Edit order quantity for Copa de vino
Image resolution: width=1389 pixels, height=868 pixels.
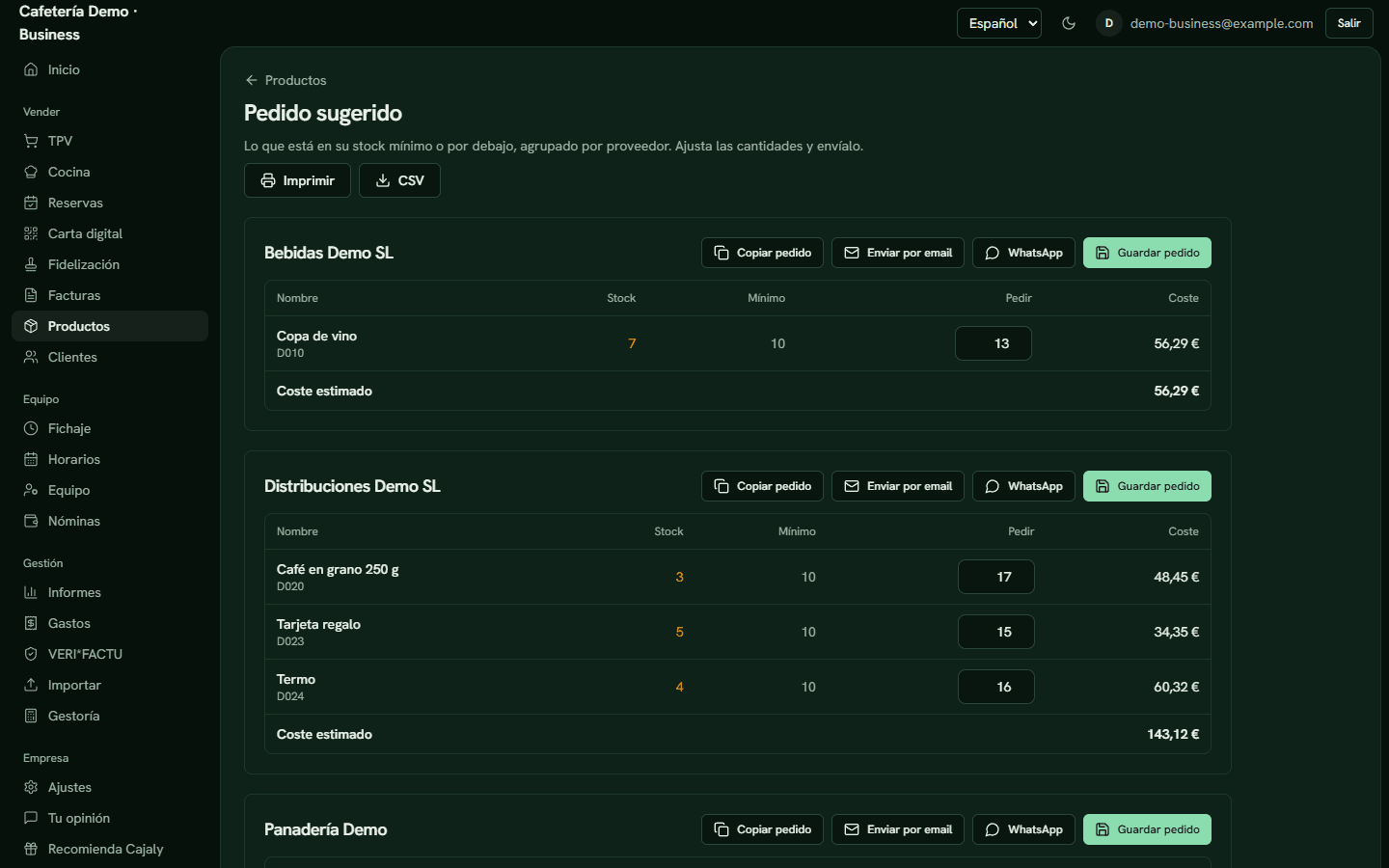pos(994,343)
